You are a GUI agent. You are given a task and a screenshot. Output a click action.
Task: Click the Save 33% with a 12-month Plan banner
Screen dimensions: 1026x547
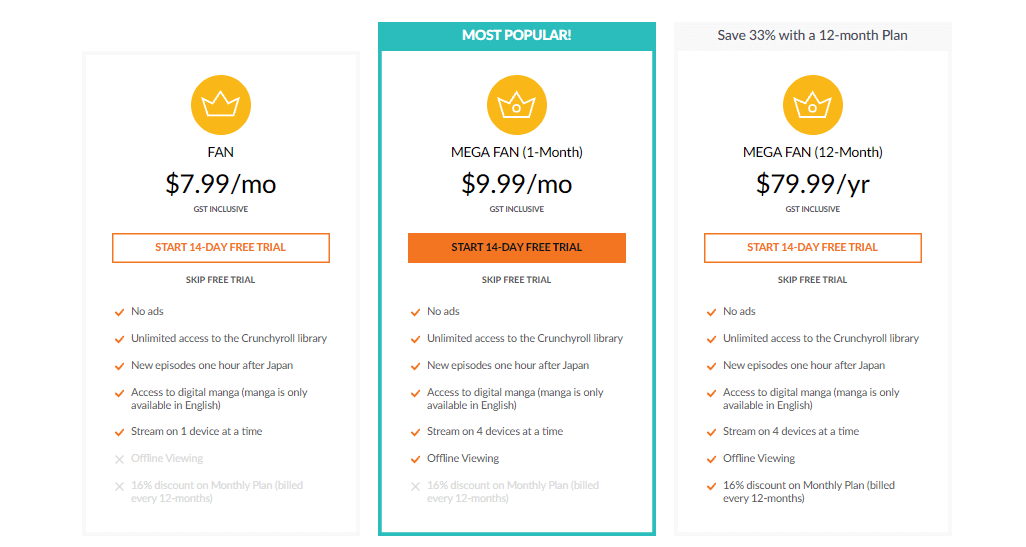click(x=813, y=35)
